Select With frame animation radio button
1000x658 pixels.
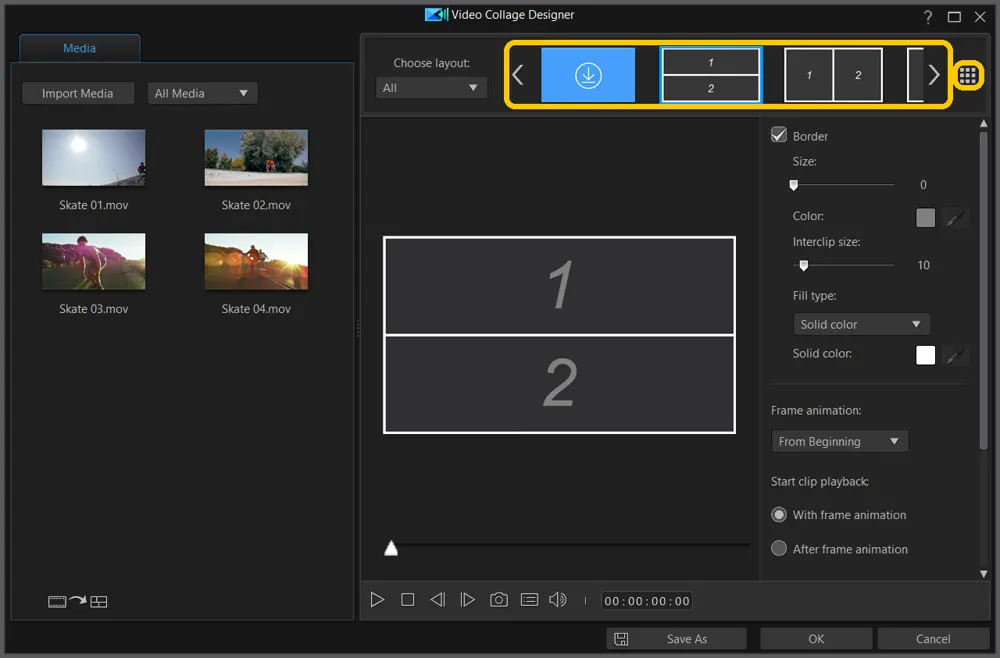click(x=779, y=515)
